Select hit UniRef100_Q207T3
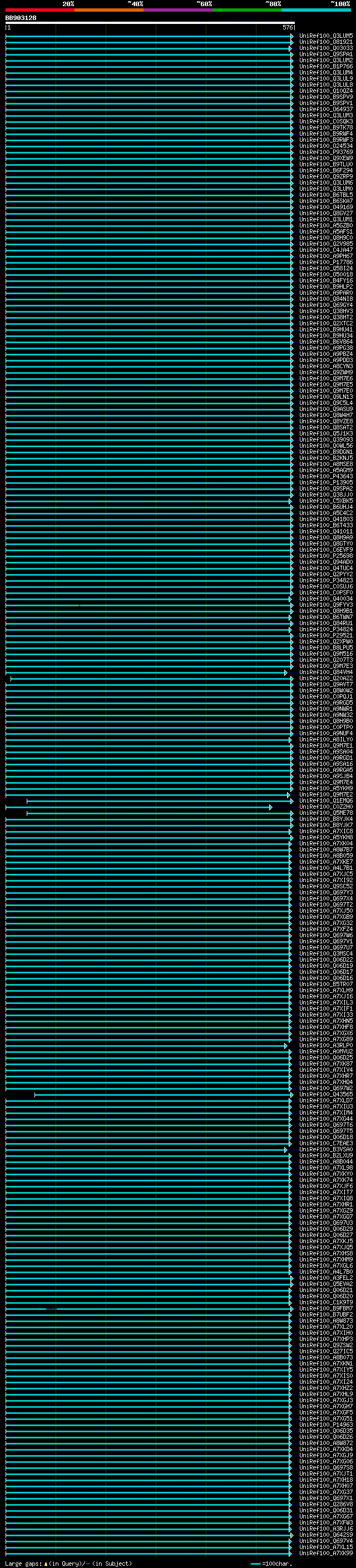Image resolution: width=356 pixels, height=1568 pixels. pyautogui.click(x=325, y=660)
